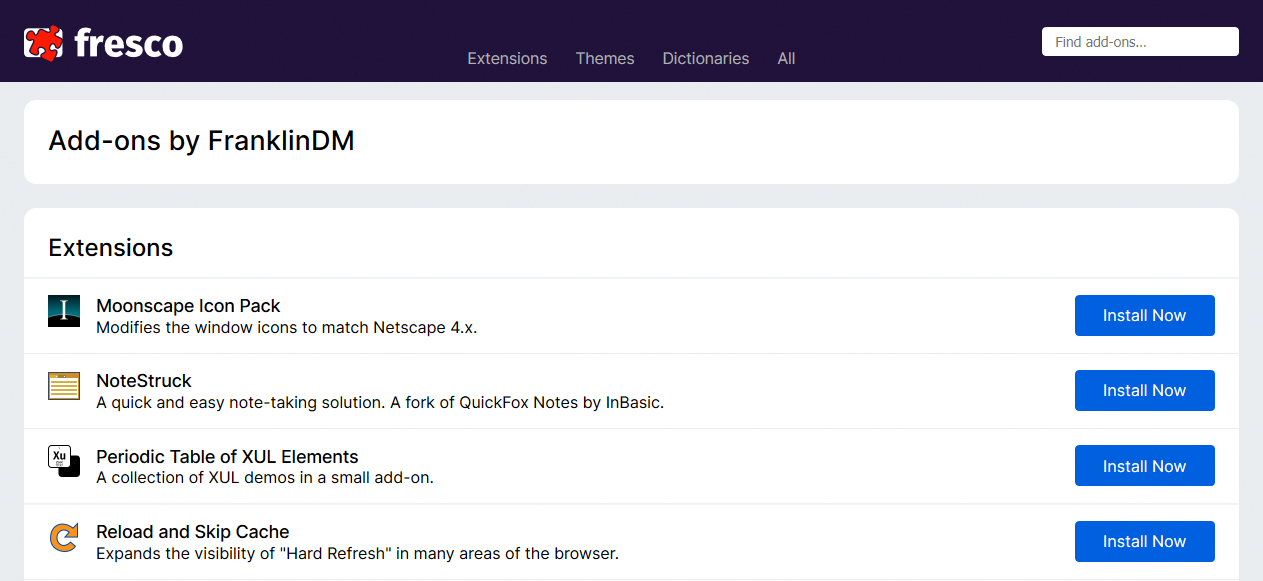The image size is (1263, 581).
Task: Select the All category in navigation
Action: tap(786, 58)
